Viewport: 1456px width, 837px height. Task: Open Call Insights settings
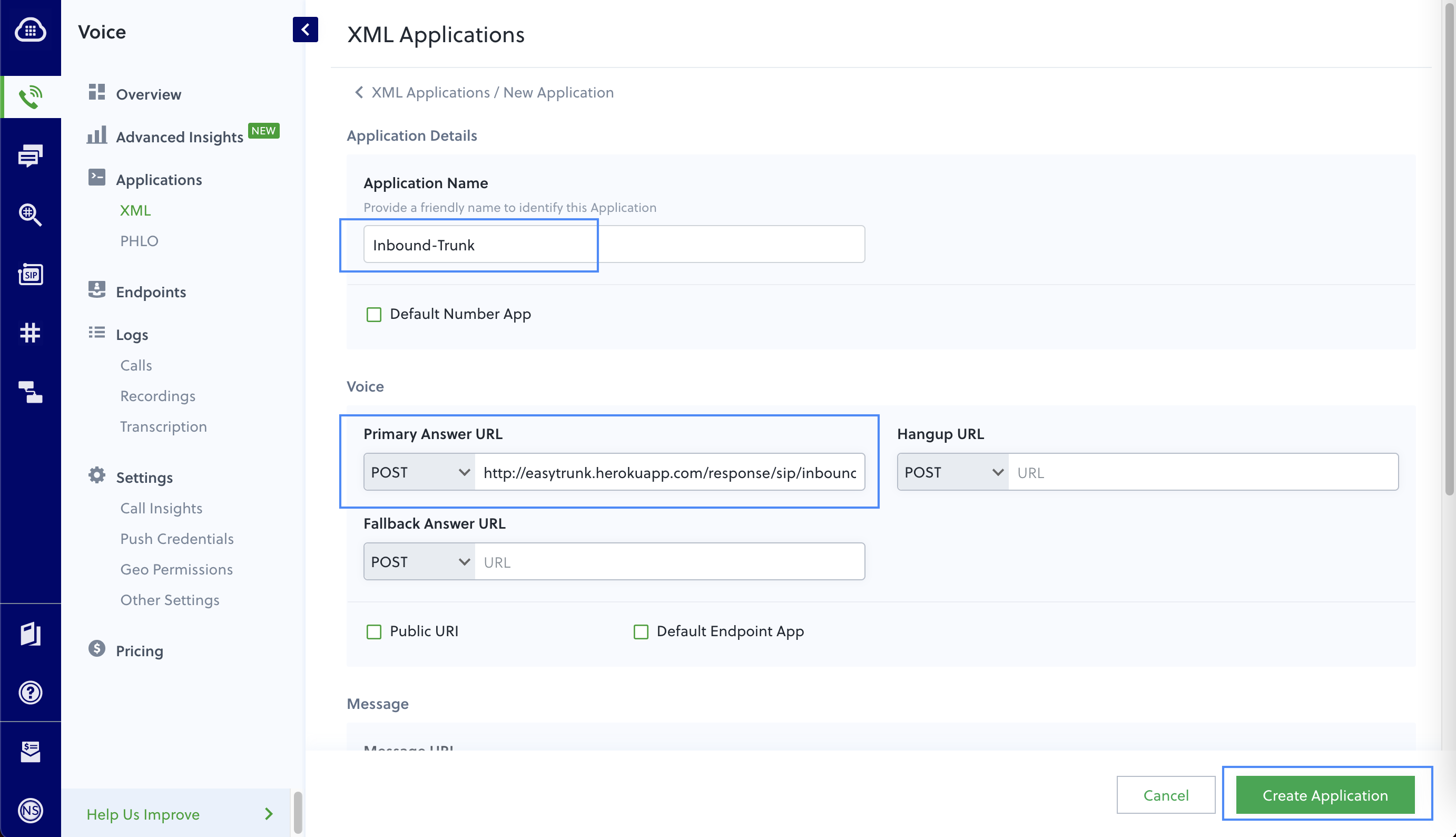click(161, 508)
